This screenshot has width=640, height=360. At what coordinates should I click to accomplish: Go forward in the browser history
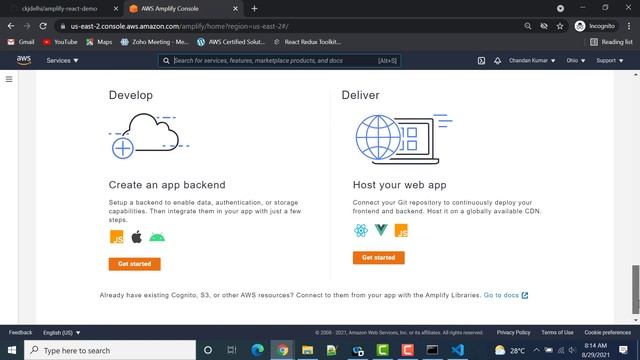tap(27, 26)
